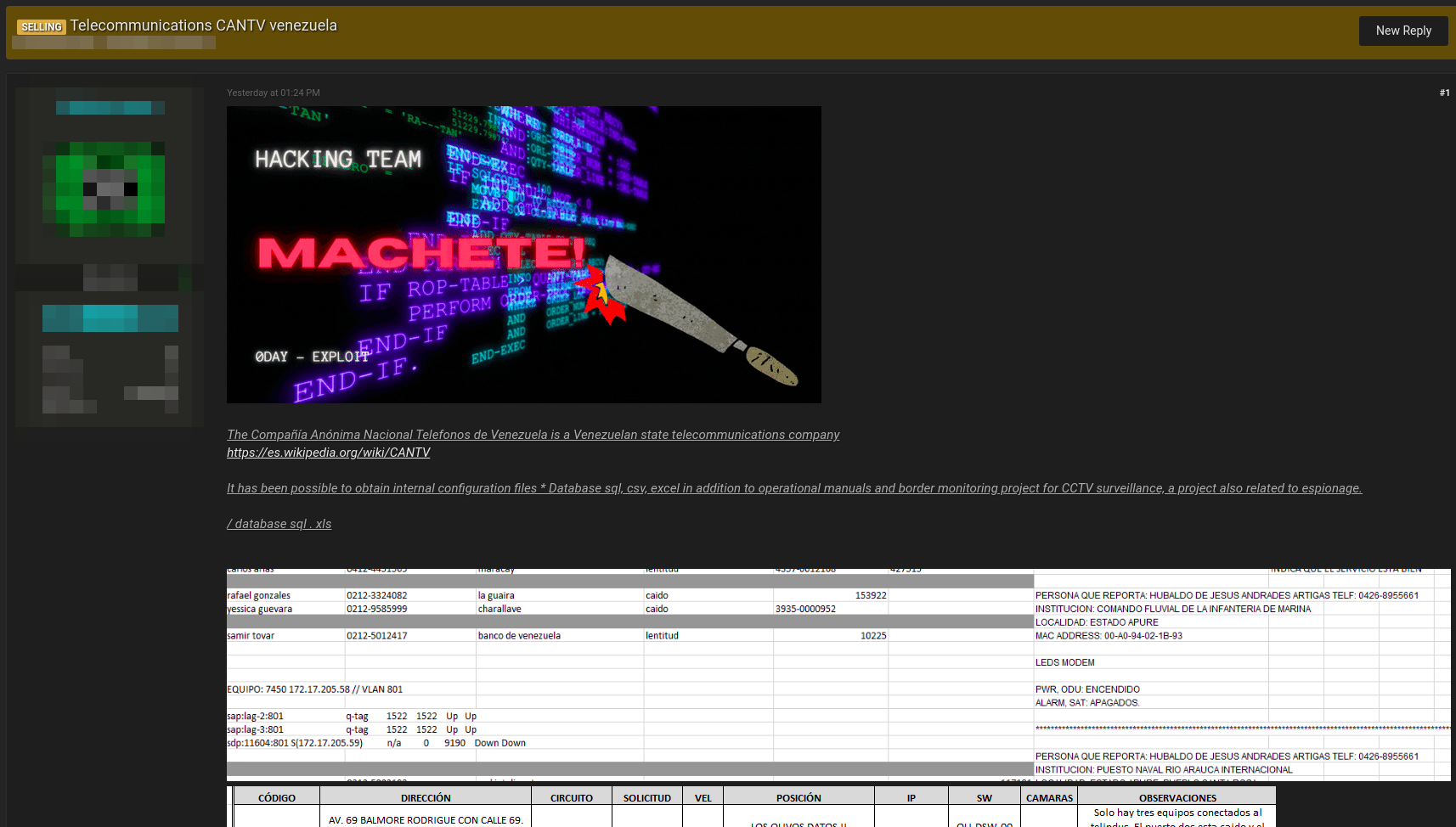Click the '/ database sql . xls' text

[x=279, y=524]
